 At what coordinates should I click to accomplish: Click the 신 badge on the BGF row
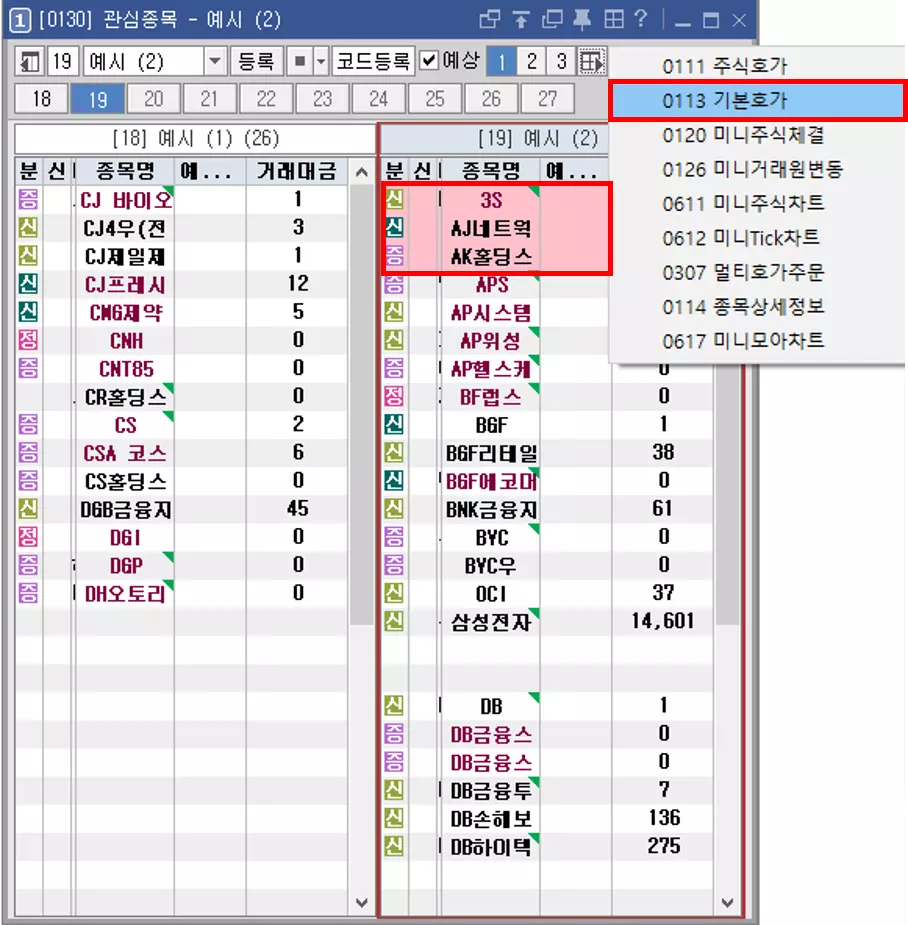[x=394, y=424]
